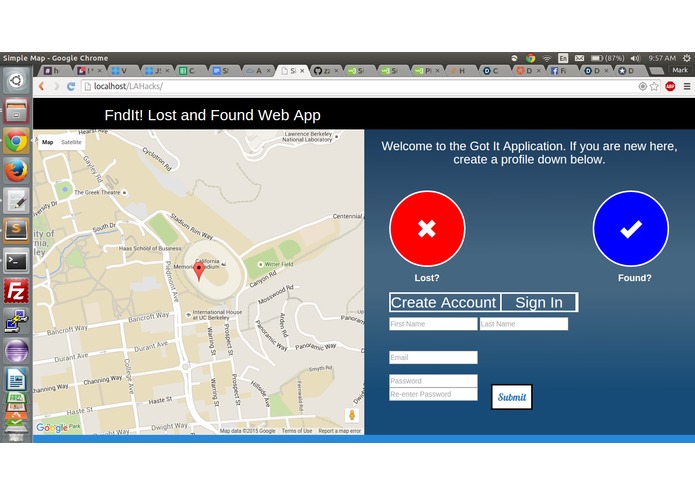This screenshot has width=695, height=494.
Task: Click the Last Name field
Action: 523,324
